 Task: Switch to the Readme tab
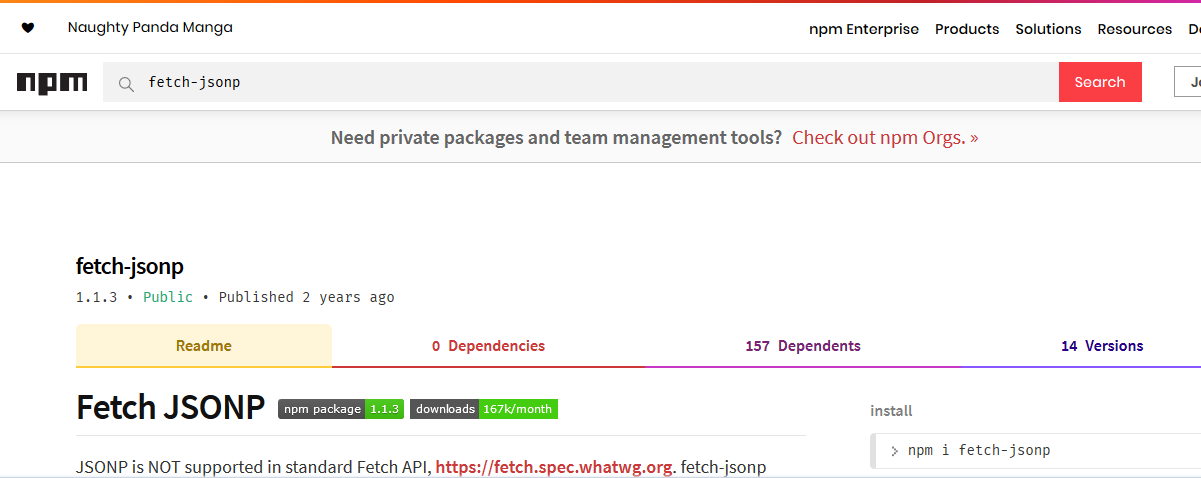click(204, 346)
